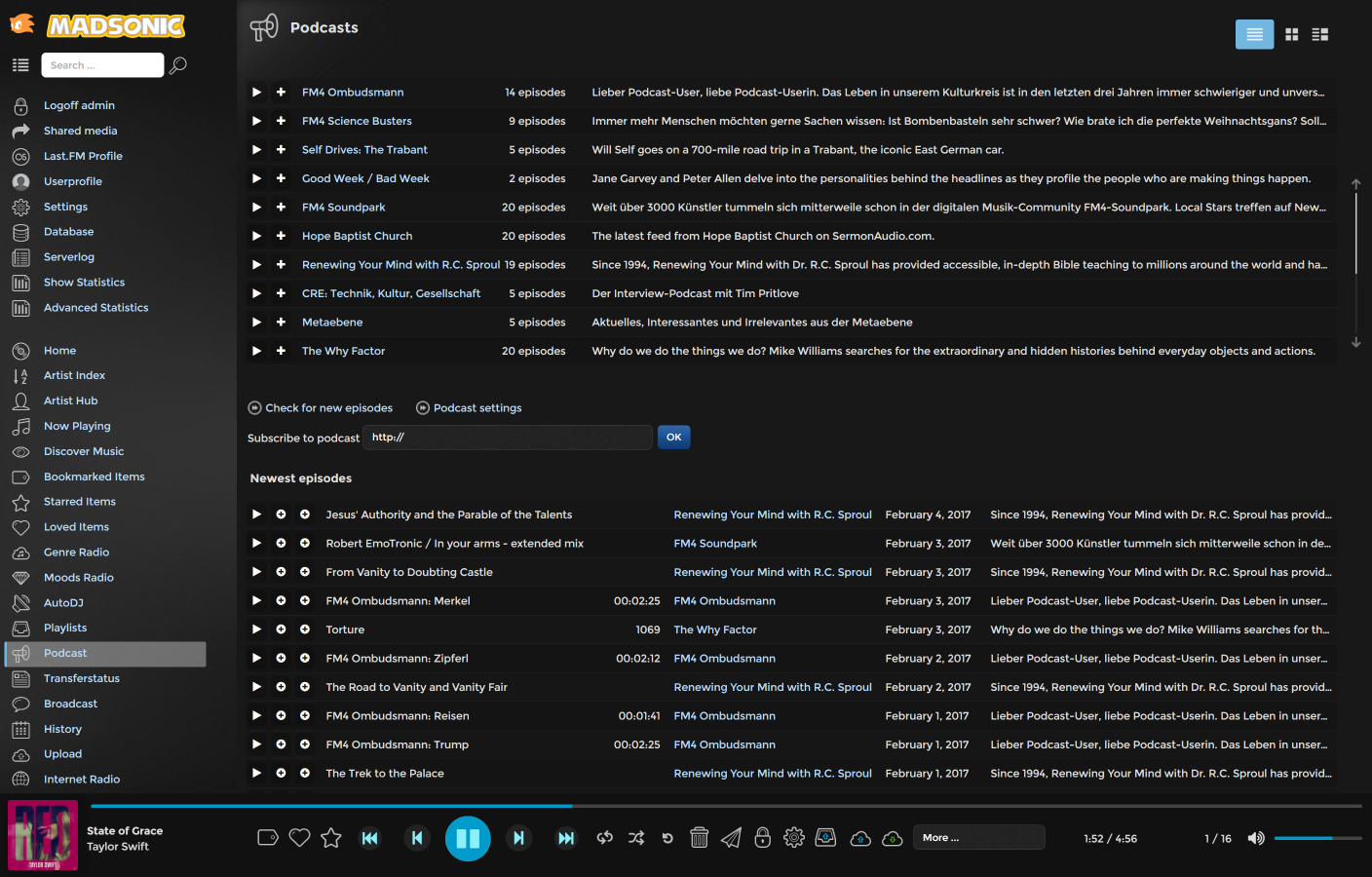Pause the current track
Screen dimensions: 1372x877
click(x=468, y=838)
